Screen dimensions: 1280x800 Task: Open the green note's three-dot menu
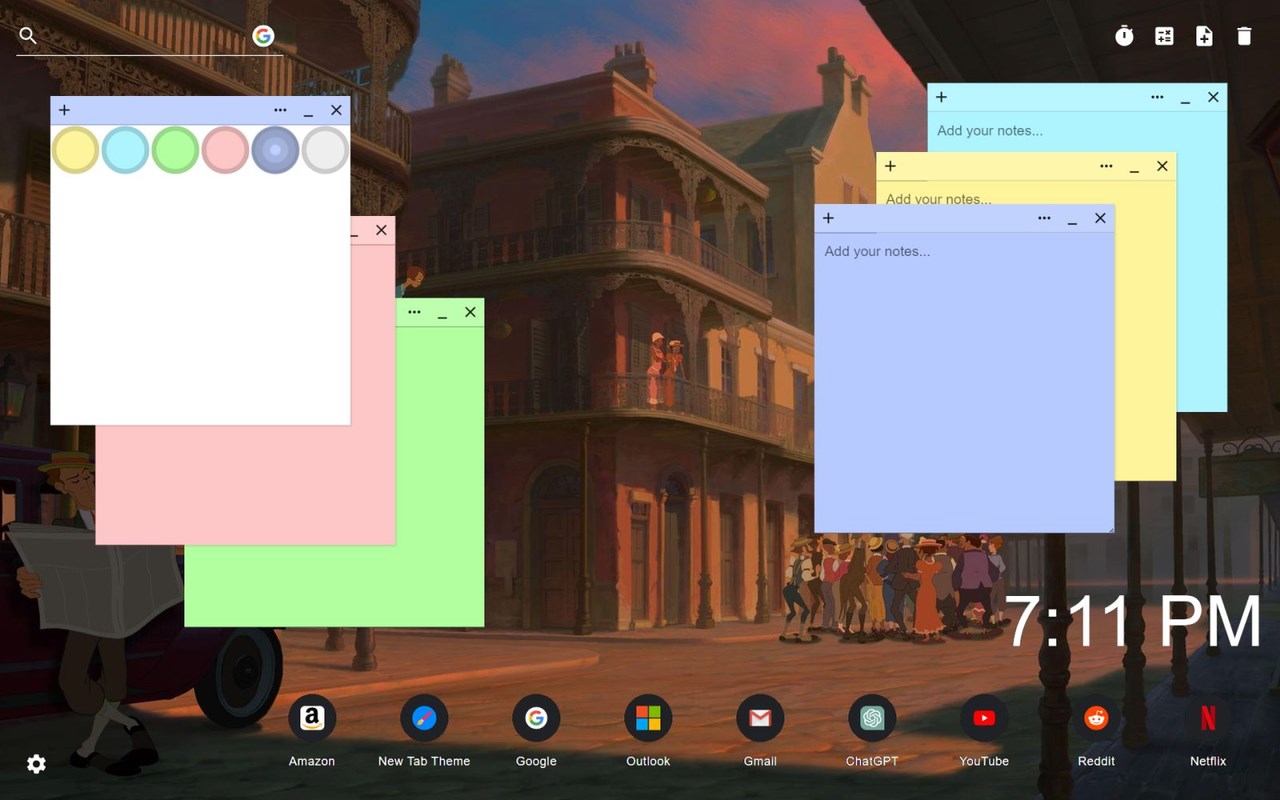tap(414, 312)
